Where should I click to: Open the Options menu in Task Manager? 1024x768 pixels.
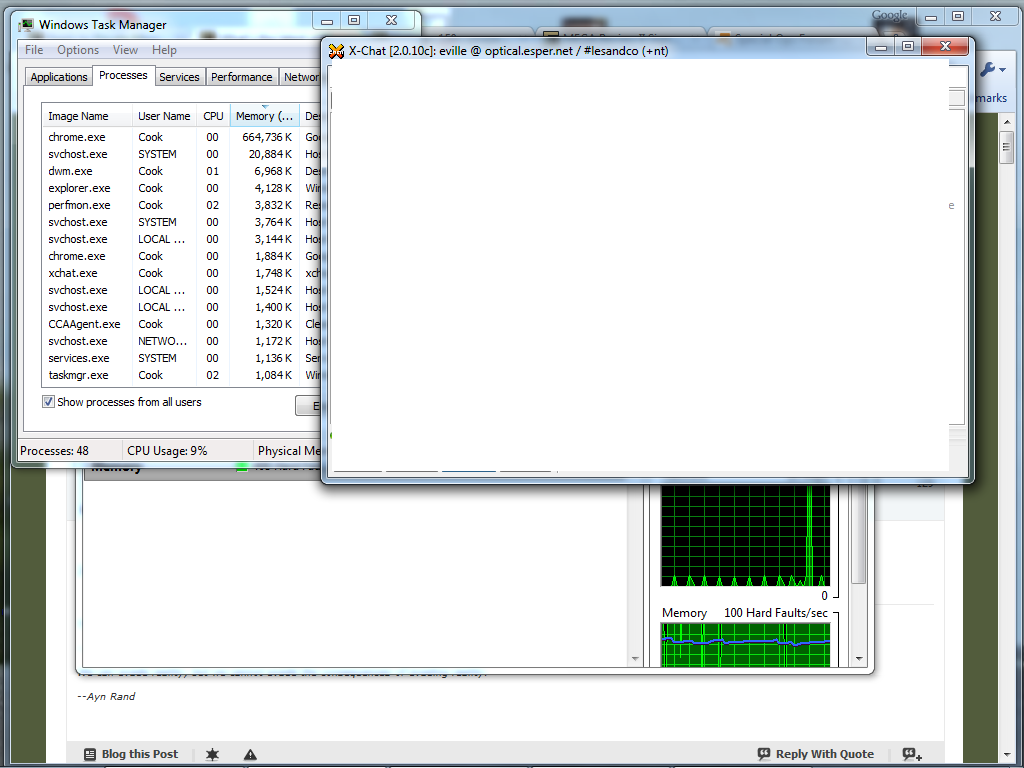(x=78, y=50)
